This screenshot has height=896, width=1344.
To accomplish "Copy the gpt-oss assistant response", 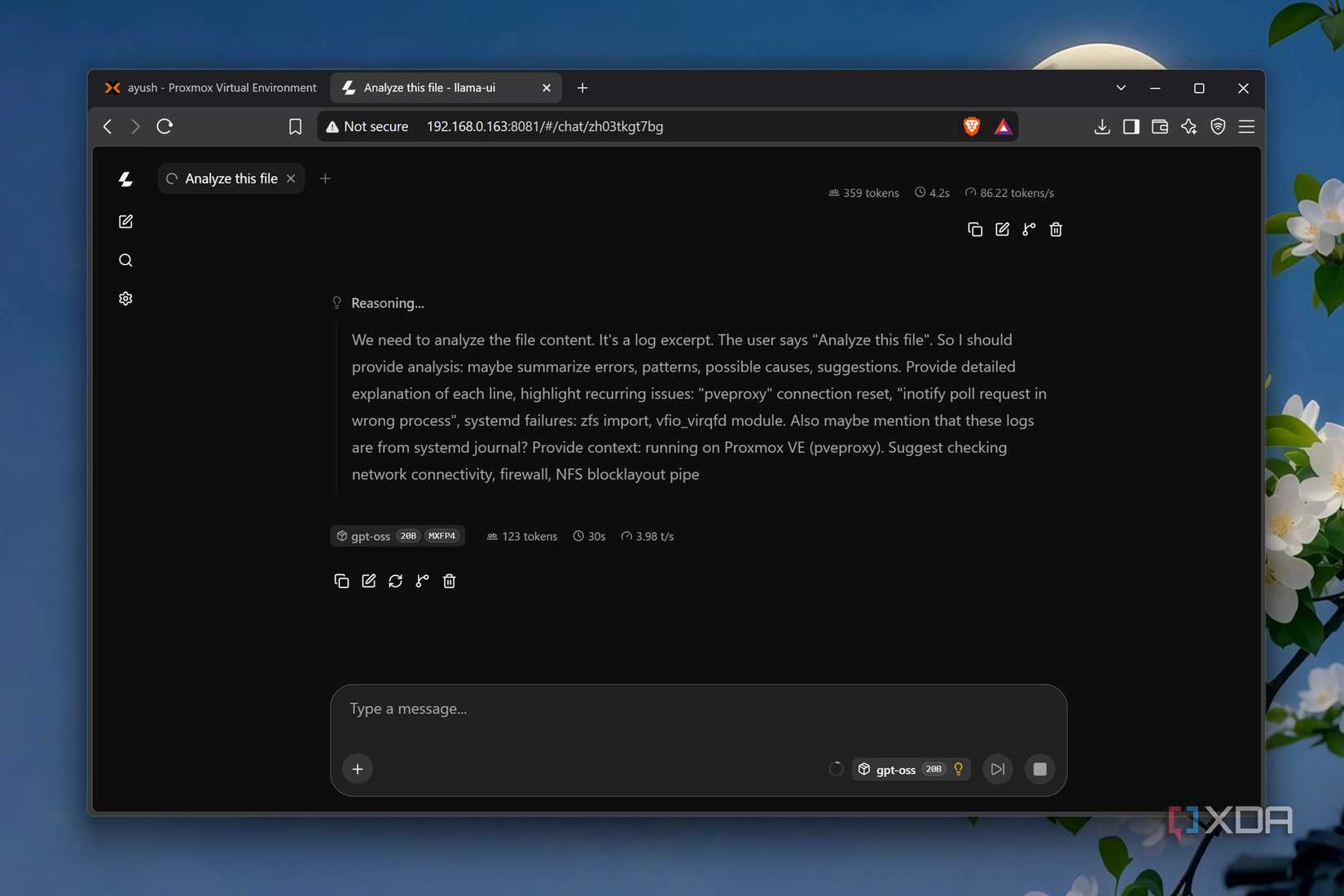I will click(341, 581).
